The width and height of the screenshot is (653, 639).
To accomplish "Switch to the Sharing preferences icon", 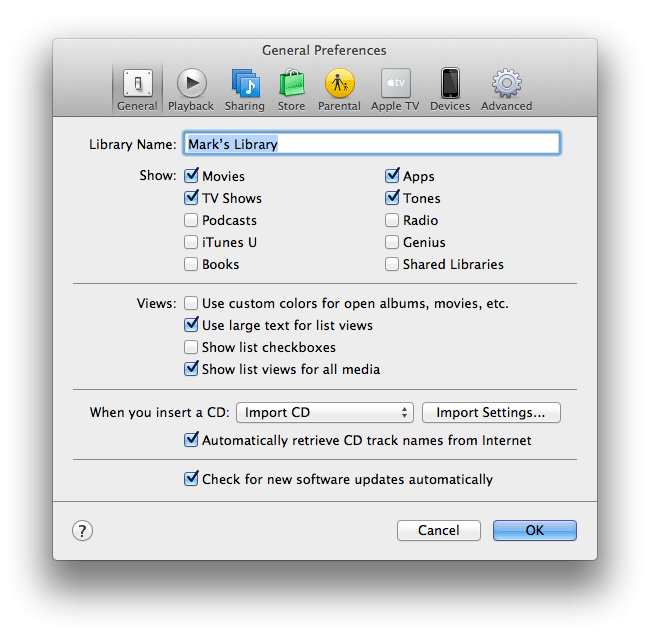I will tap(244, 88).
